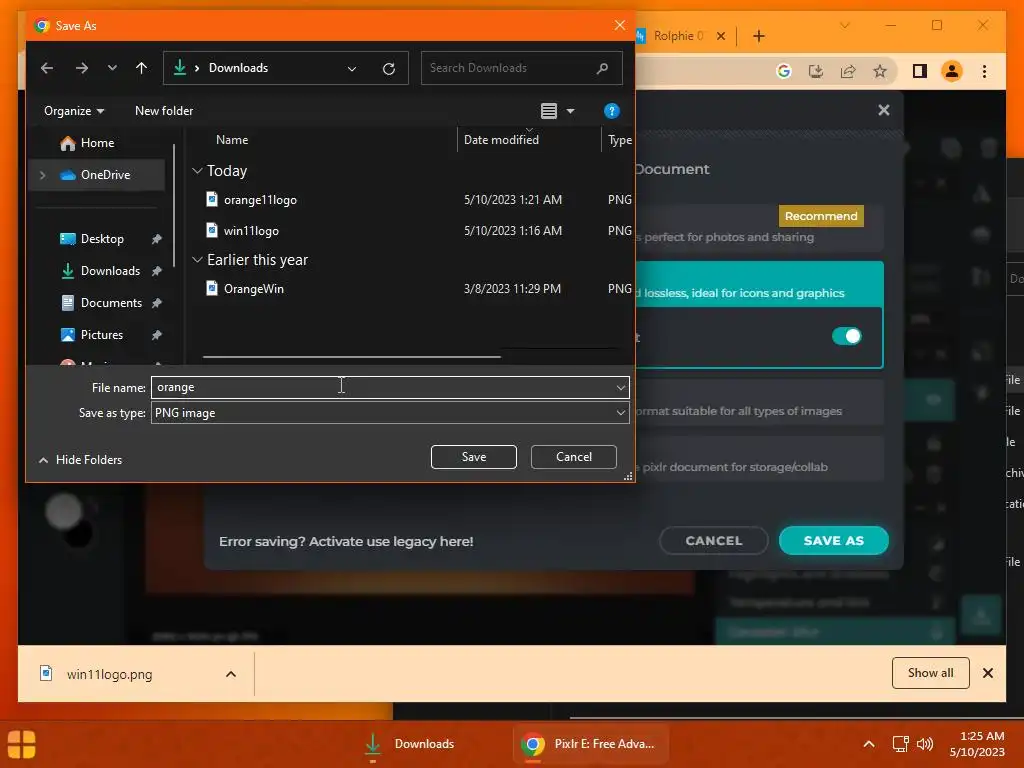Open Pictures quick access folder

(96, 335)
